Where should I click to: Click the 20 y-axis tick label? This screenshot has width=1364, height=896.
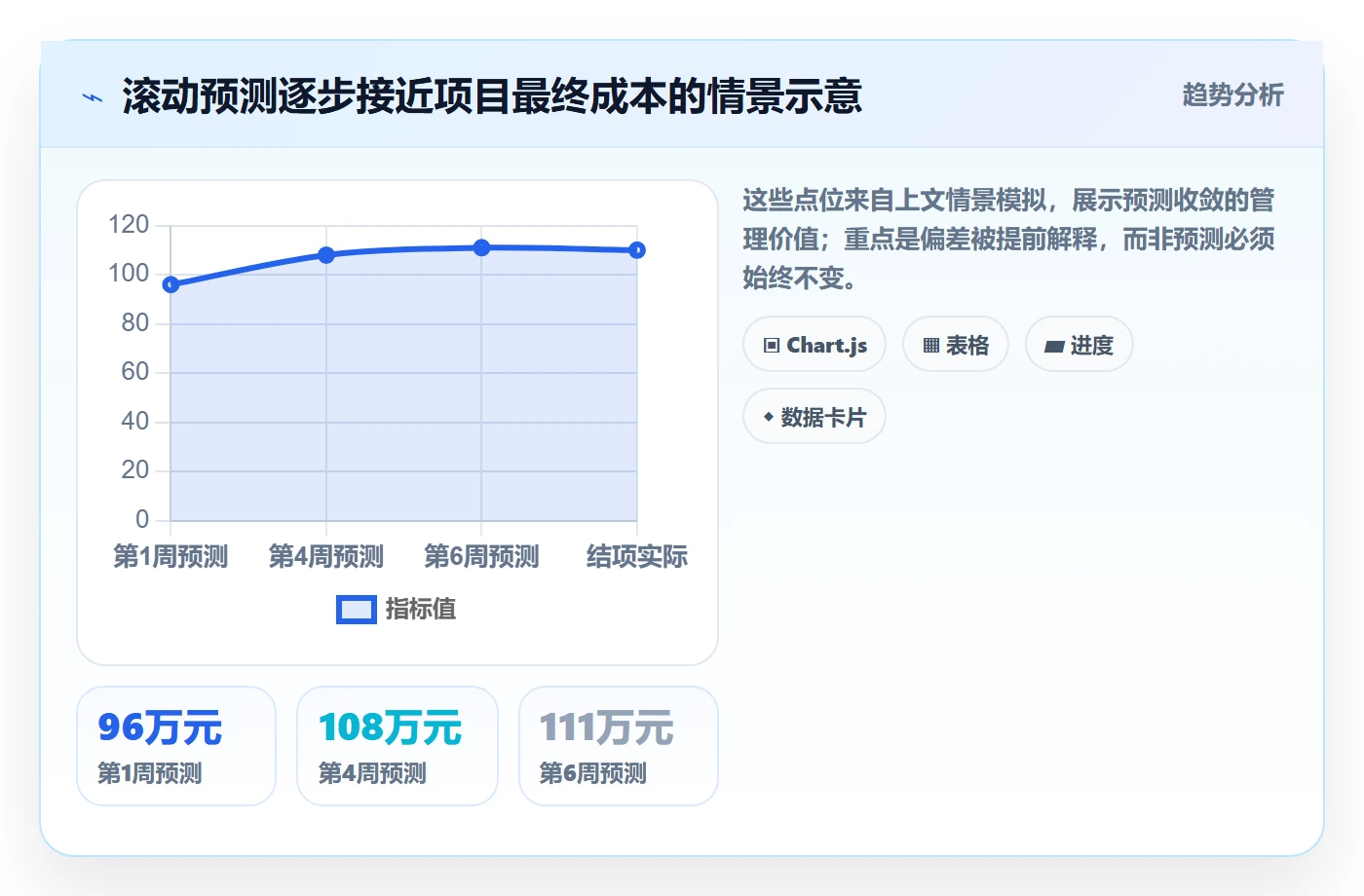click(x=135, y=470)
